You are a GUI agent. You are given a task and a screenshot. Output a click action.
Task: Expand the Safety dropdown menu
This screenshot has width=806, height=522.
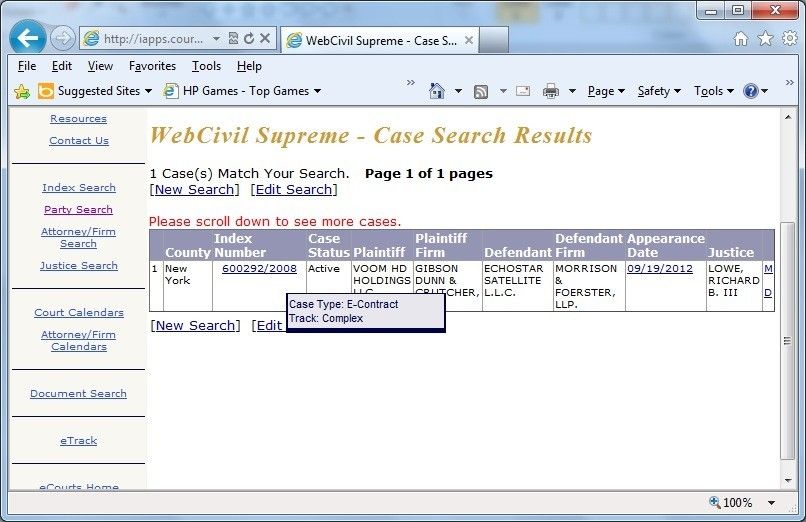659,91
